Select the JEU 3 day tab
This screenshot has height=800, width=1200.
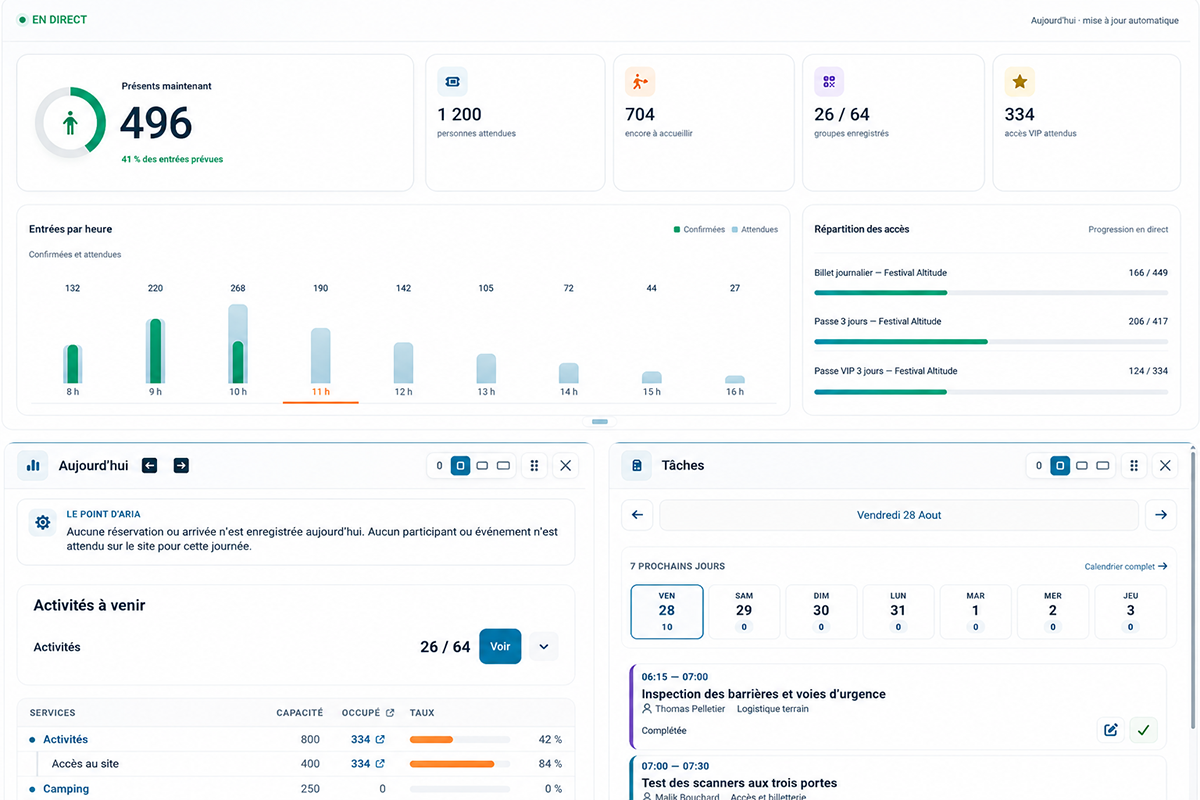pos(1130,612)
